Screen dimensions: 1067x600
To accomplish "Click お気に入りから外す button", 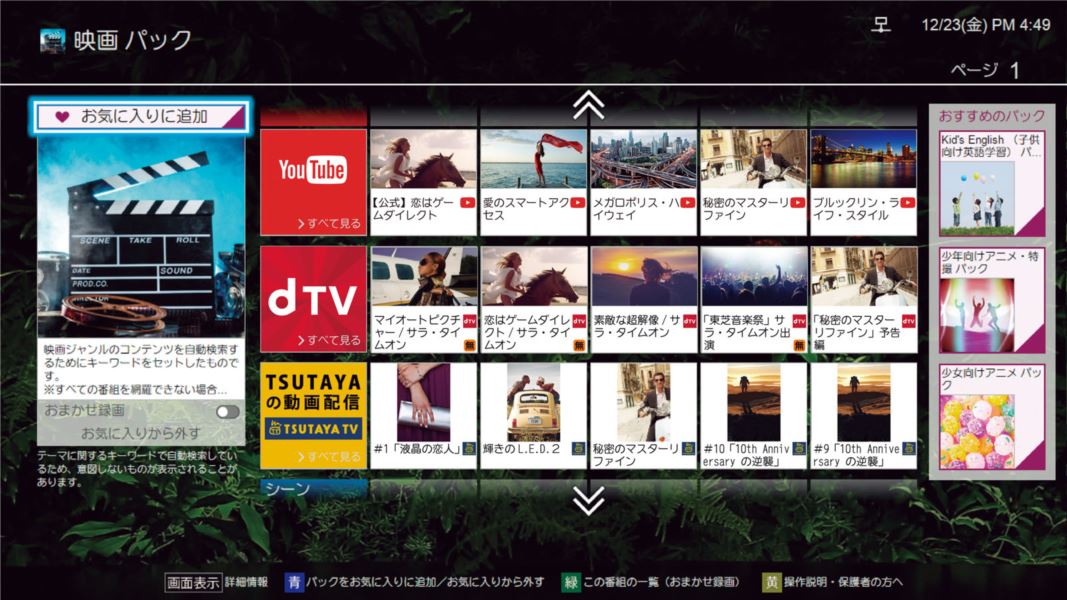I will click(x=141, y=433).
